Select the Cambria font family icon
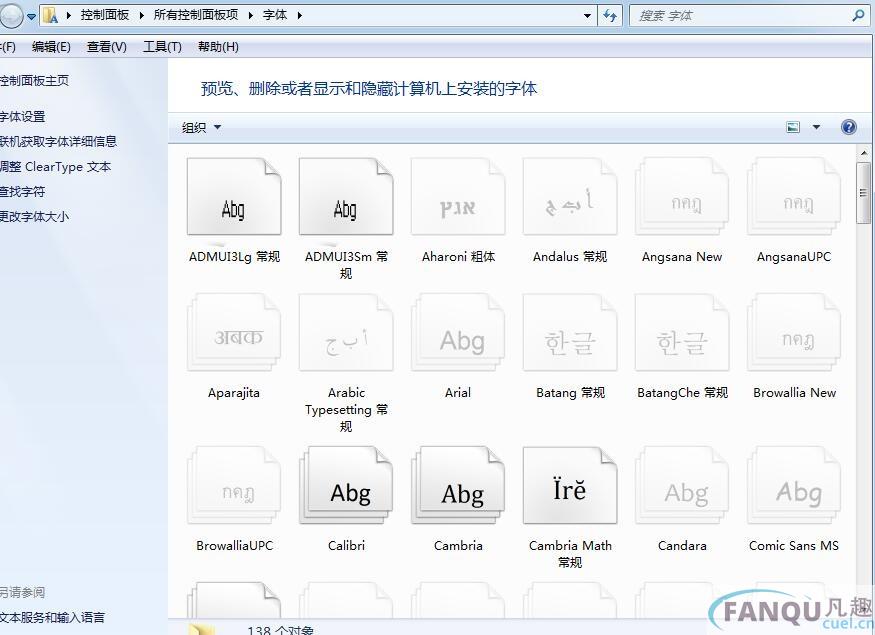The image size is (875, 635). pos(458,485)
